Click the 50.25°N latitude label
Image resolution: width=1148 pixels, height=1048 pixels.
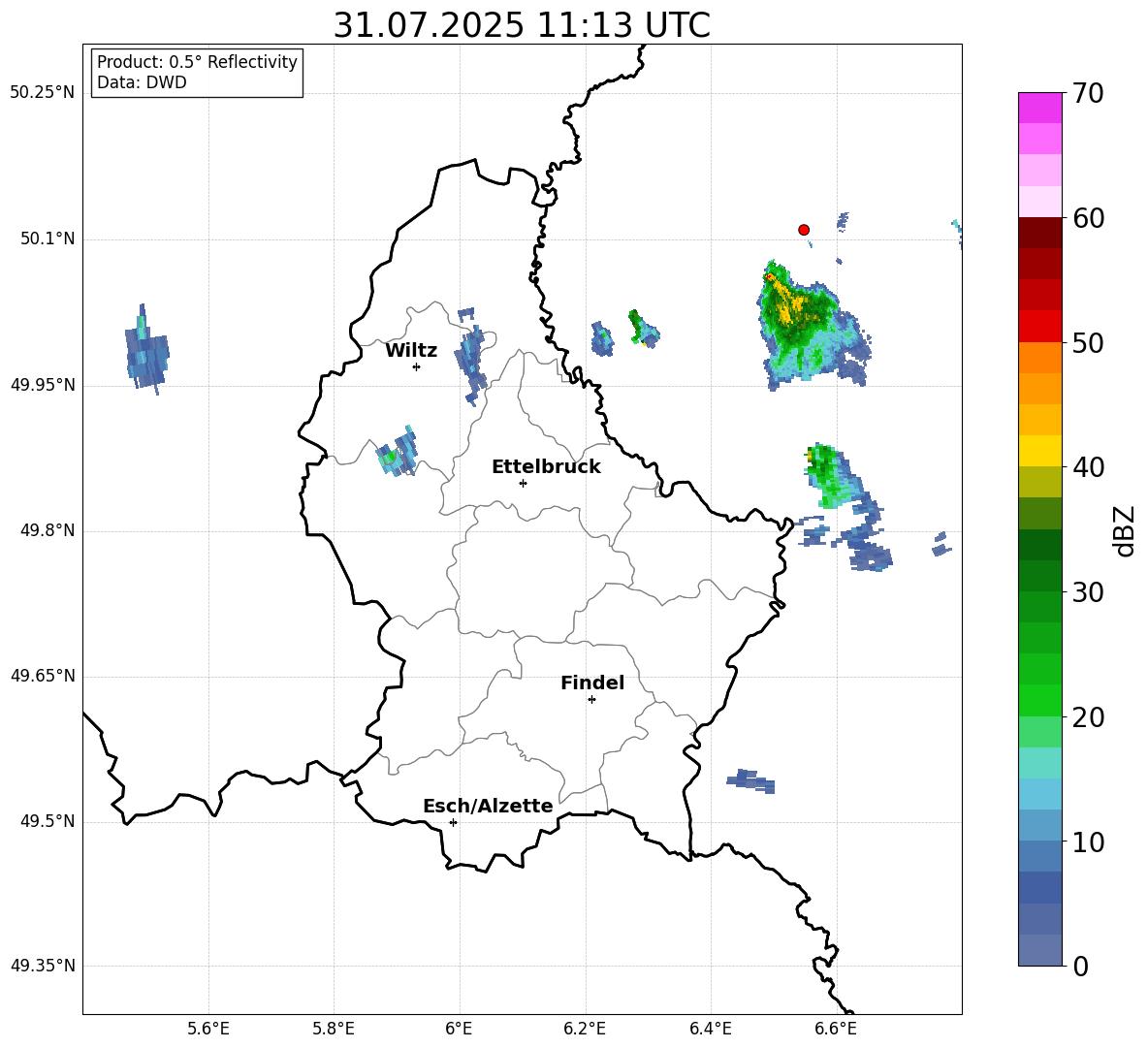point(43,93)
